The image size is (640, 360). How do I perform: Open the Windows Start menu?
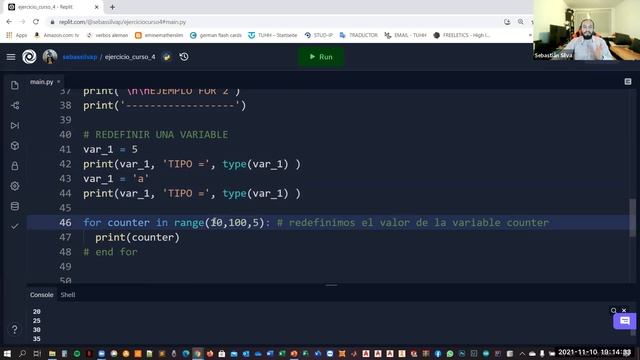point(7,353)
